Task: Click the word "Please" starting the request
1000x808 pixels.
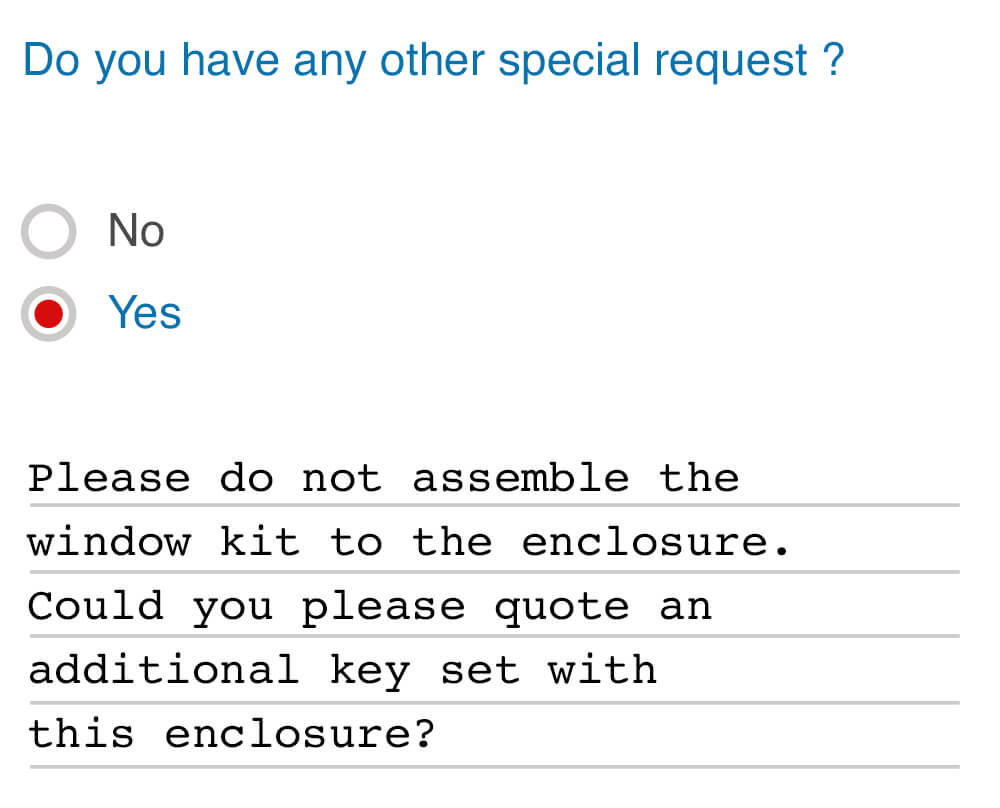Action: [x=109, y=478]
